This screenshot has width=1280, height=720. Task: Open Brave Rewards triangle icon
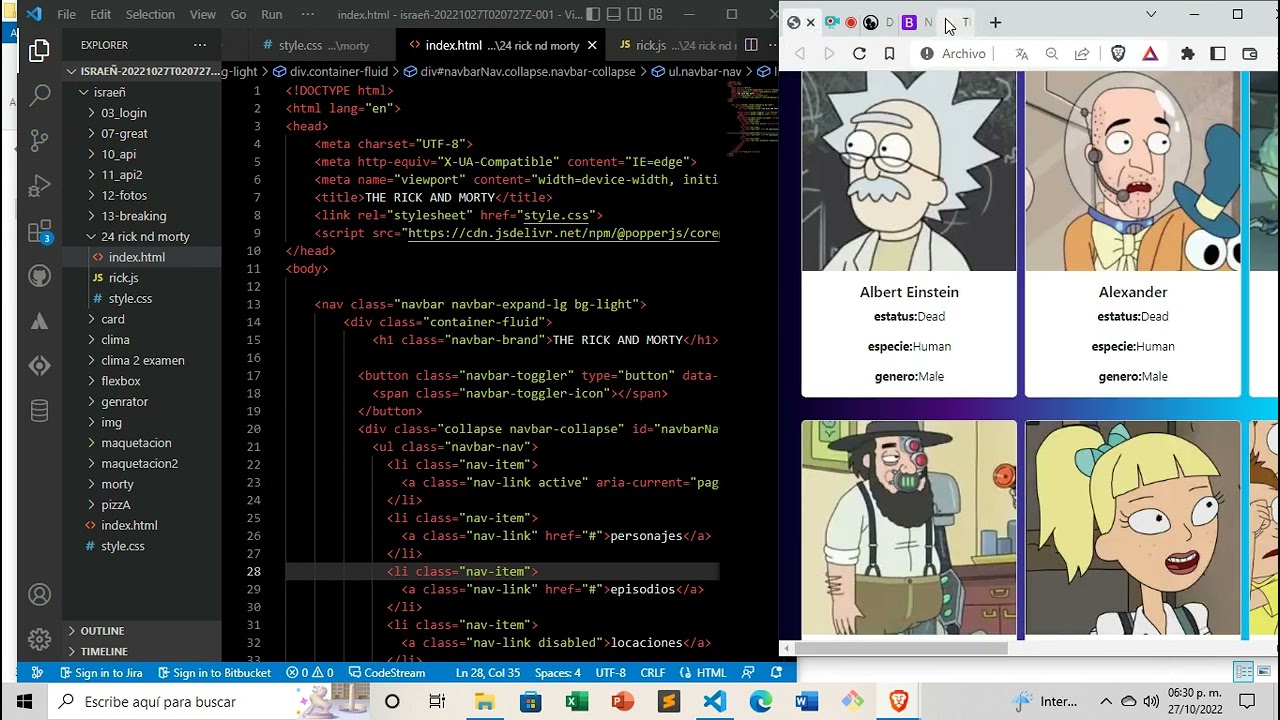coord(1150,54)
